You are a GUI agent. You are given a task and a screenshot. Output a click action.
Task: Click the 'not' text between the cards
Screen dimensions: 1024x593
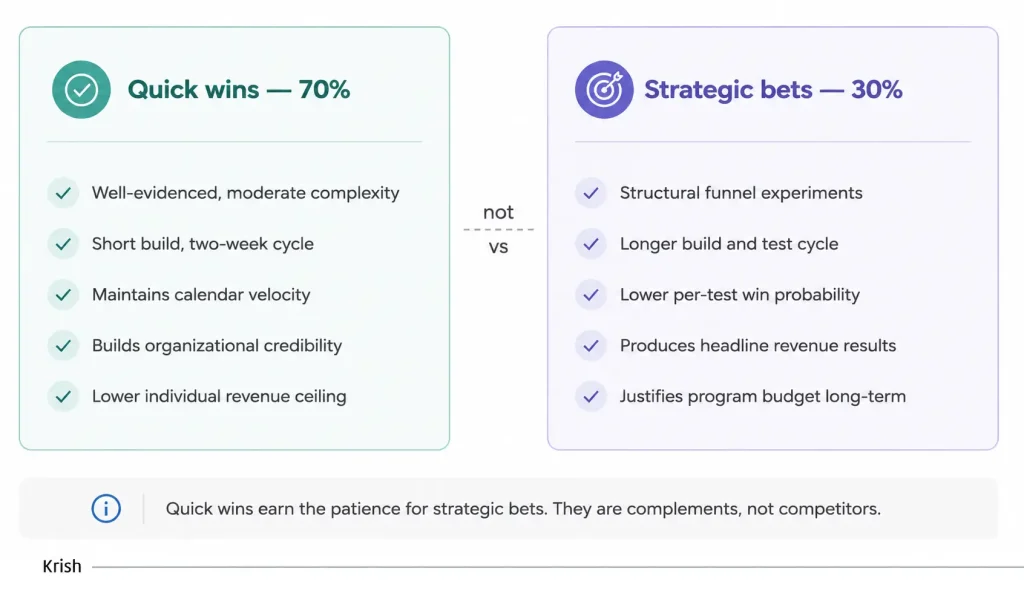tap(498, 212)
